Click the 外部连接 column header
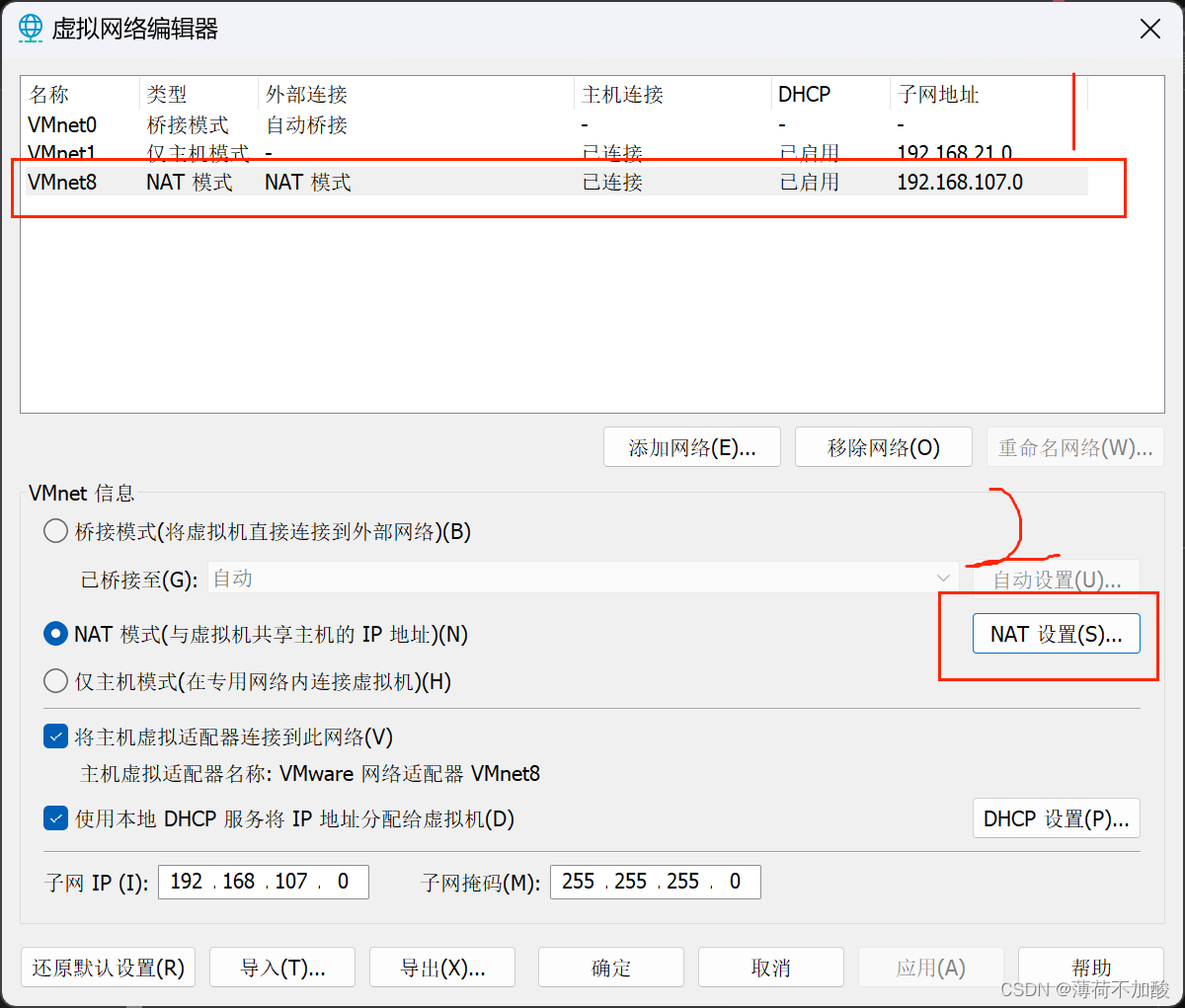The width and height of the screenshot is (1185, 1008). [416, 94]
